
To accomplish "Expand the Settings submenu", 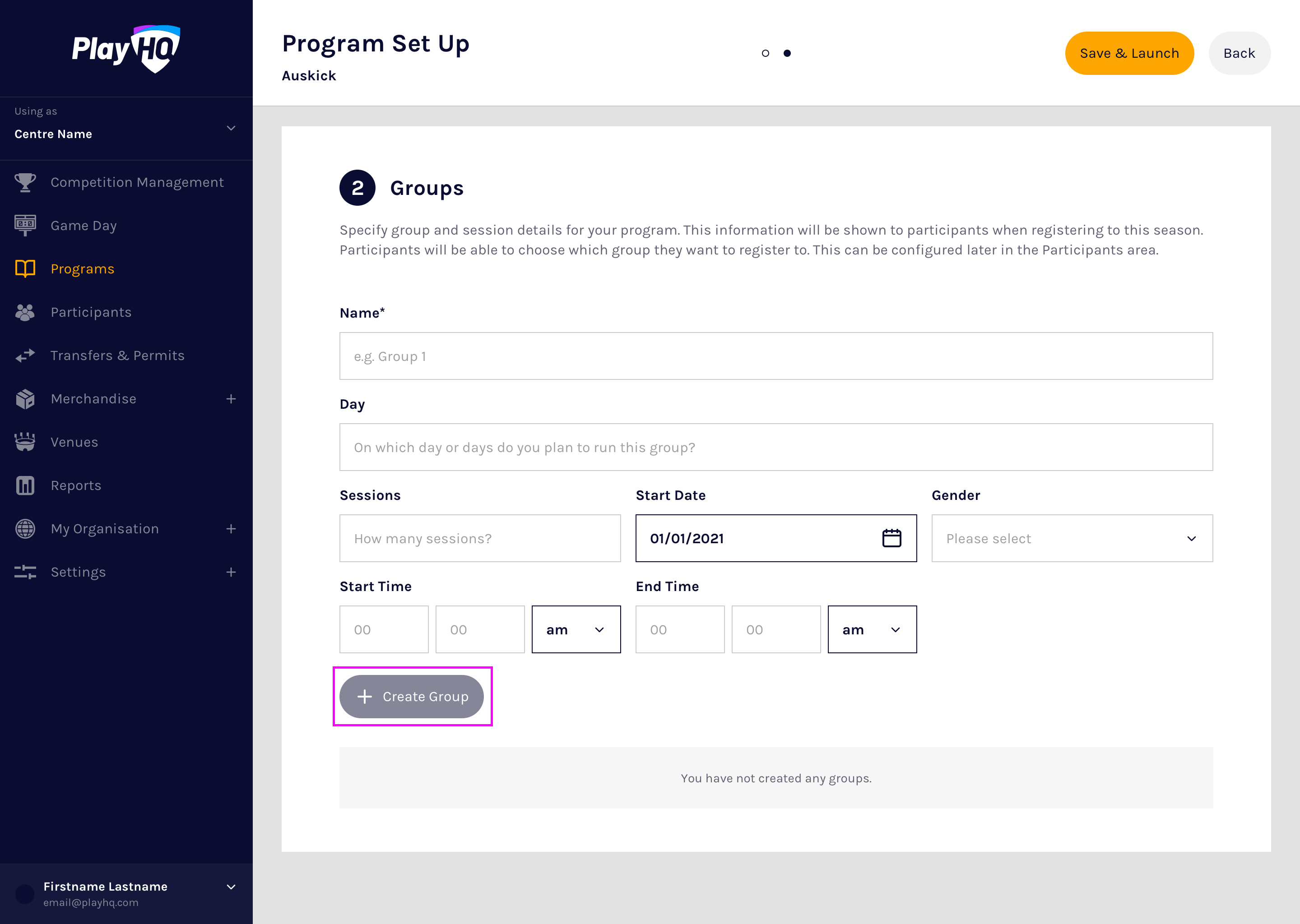I will [231, 572].
